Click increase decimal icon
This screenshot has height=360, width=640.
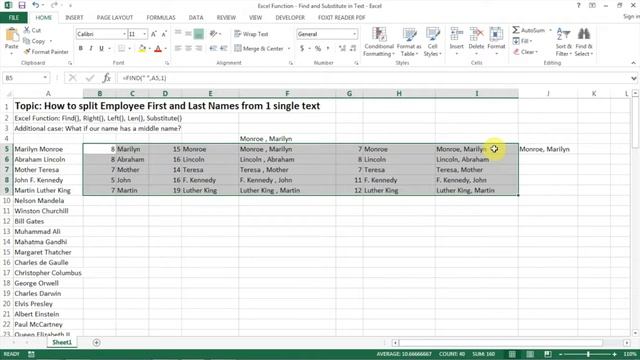click(342, 49)
